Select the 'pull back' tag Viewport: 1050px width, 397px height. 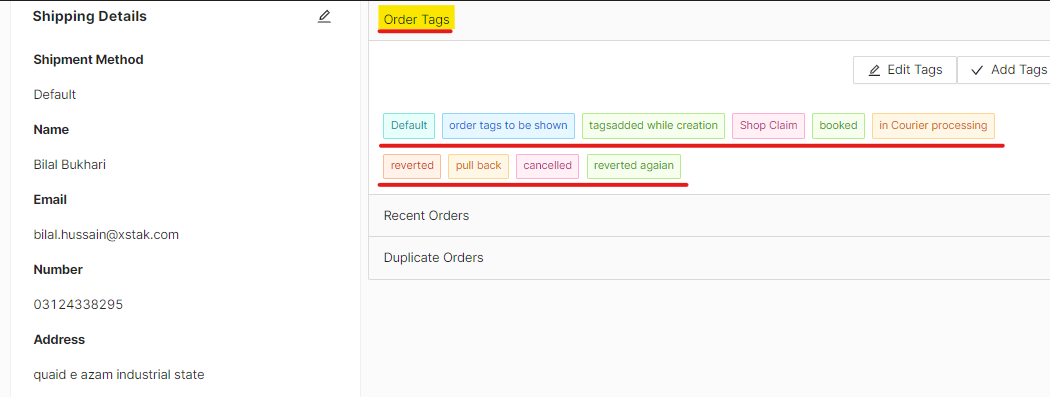click(479, 166)
